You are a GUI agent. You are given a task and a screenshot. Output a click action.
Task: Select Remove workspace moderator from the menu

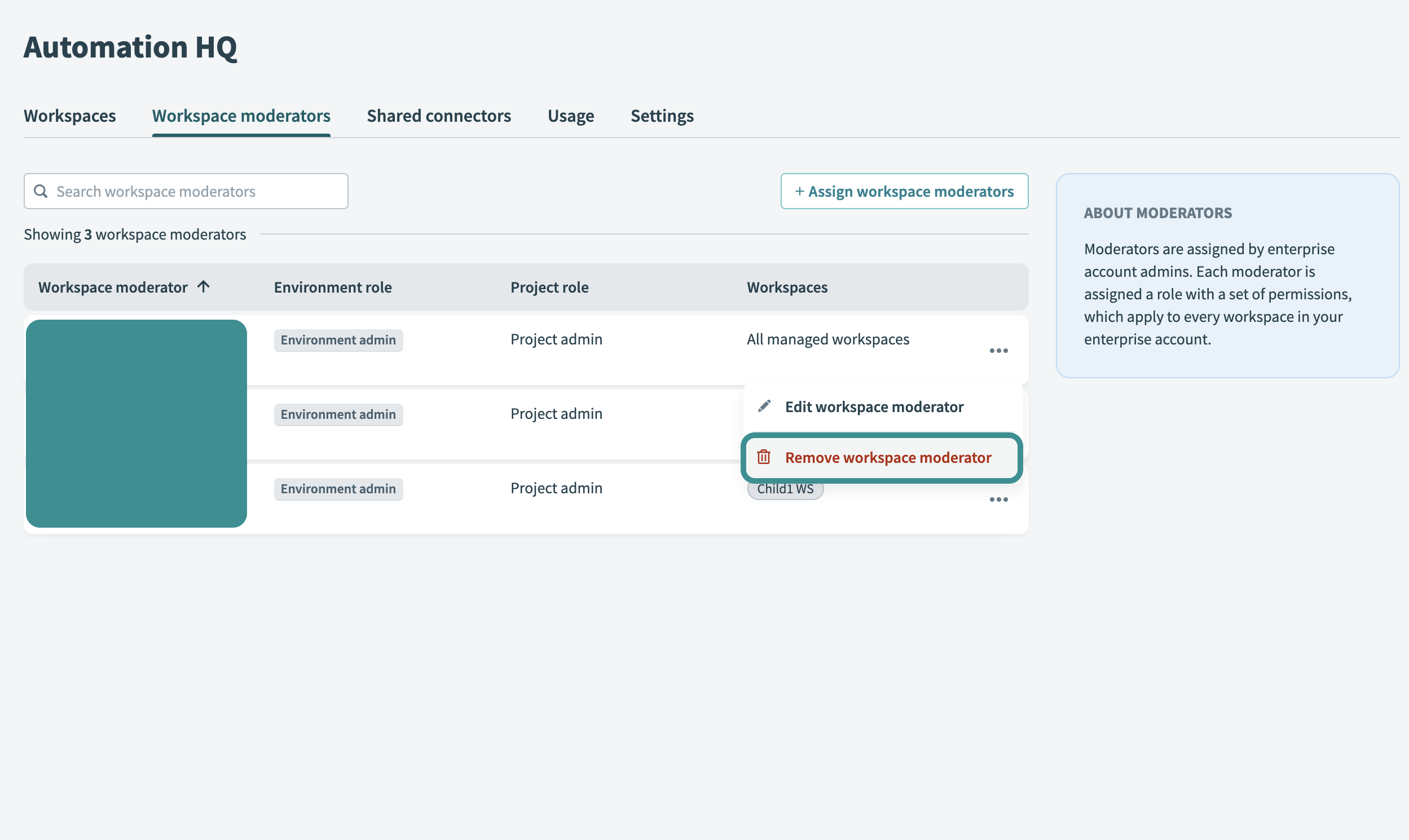pos(888,457)
